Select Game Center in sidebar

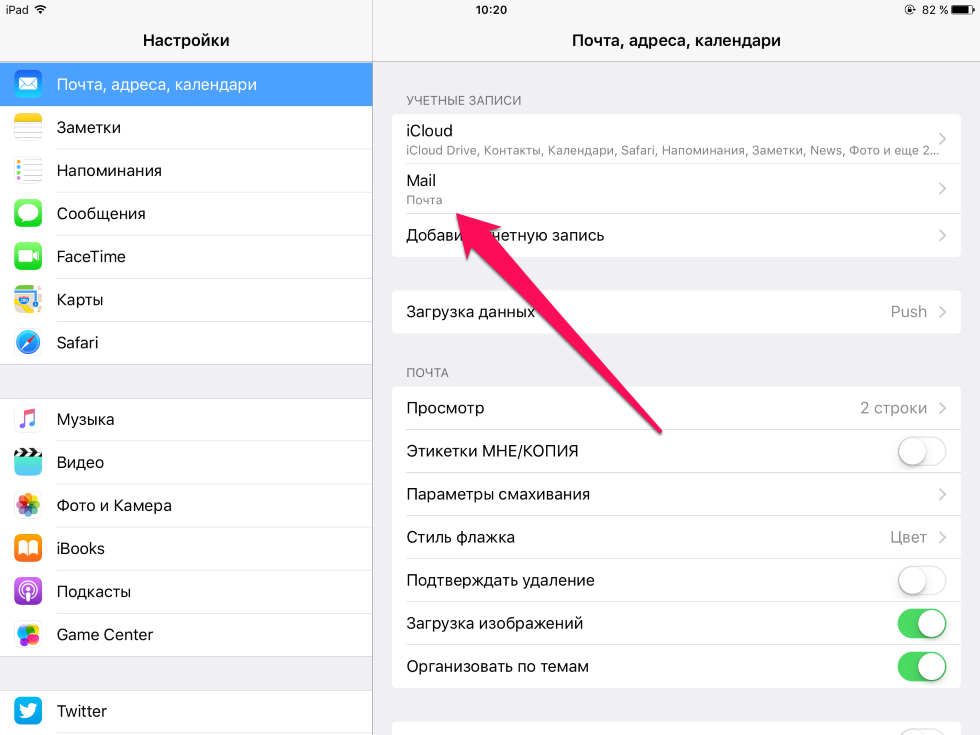[186, 635]
